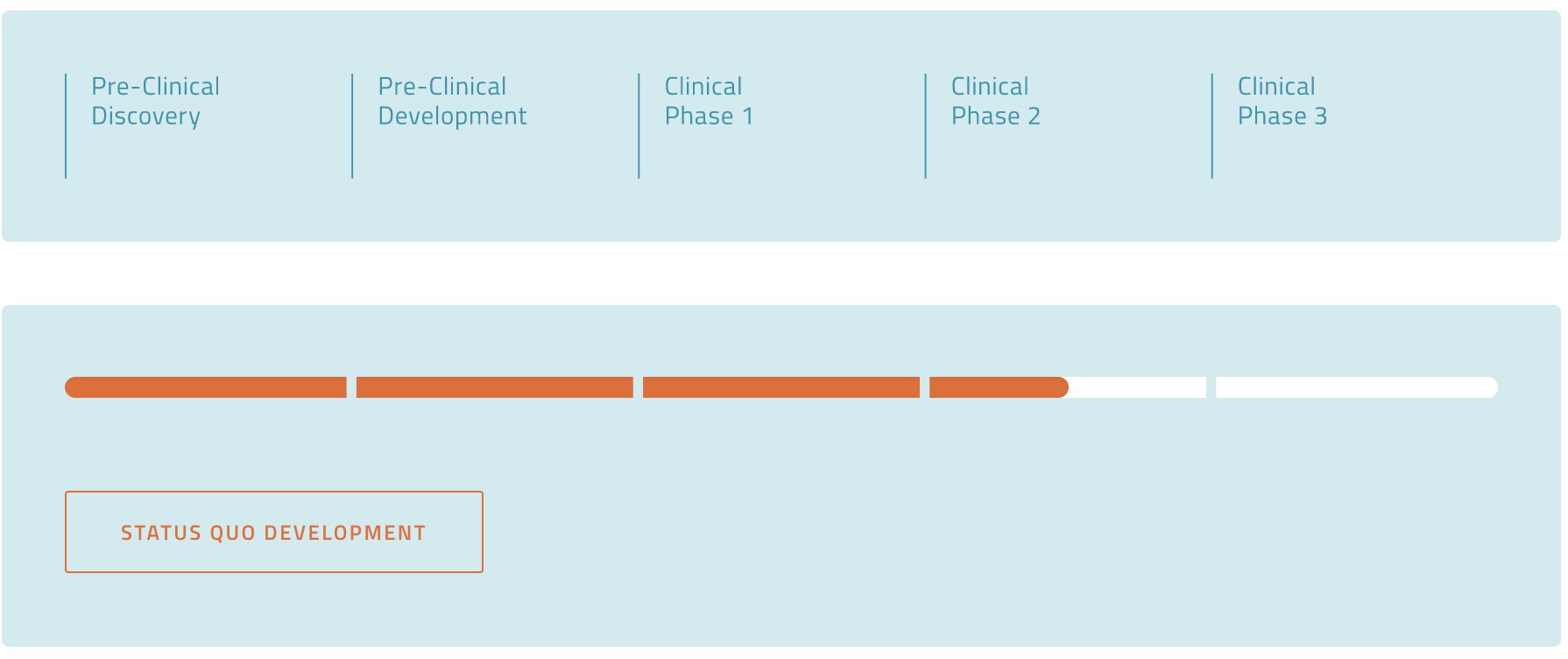Select the Pre-Clinical Discovery stage label
1568x659 pixels.
pyautogui.click(x=155, y=102)
